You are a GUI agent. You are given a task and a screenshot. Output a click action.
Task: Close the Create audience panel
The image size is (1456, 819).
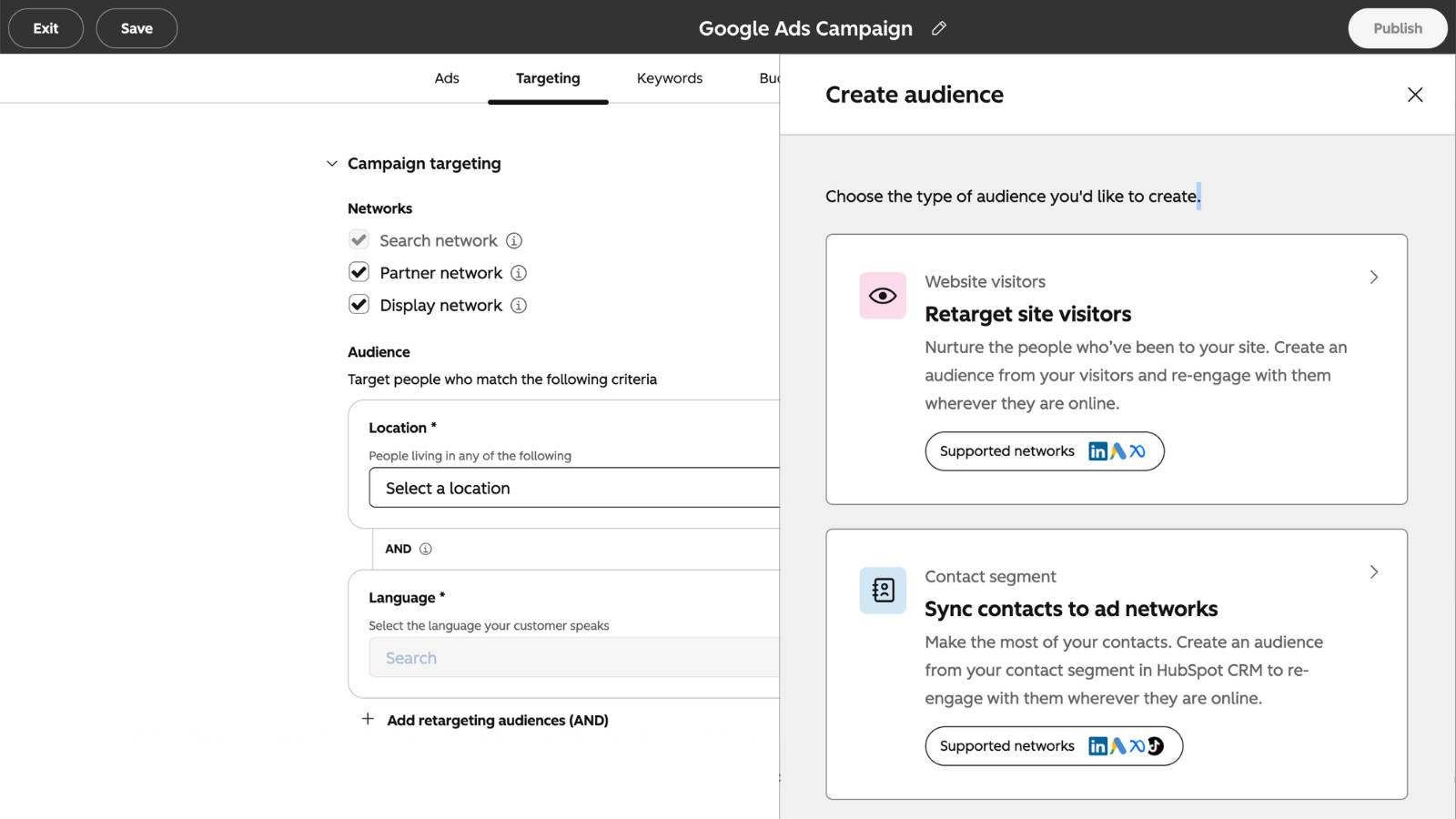[1415, 95]
